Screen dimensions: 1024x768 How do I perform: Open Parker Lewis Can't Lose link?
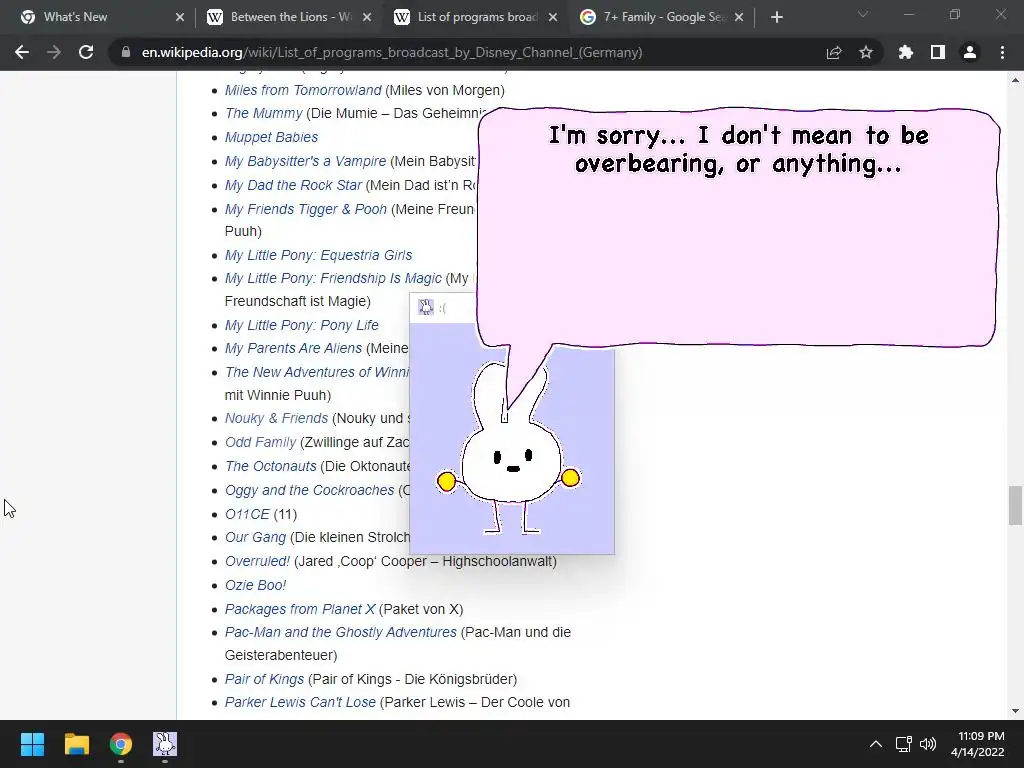pyautogui.click(x=300, y=703)
